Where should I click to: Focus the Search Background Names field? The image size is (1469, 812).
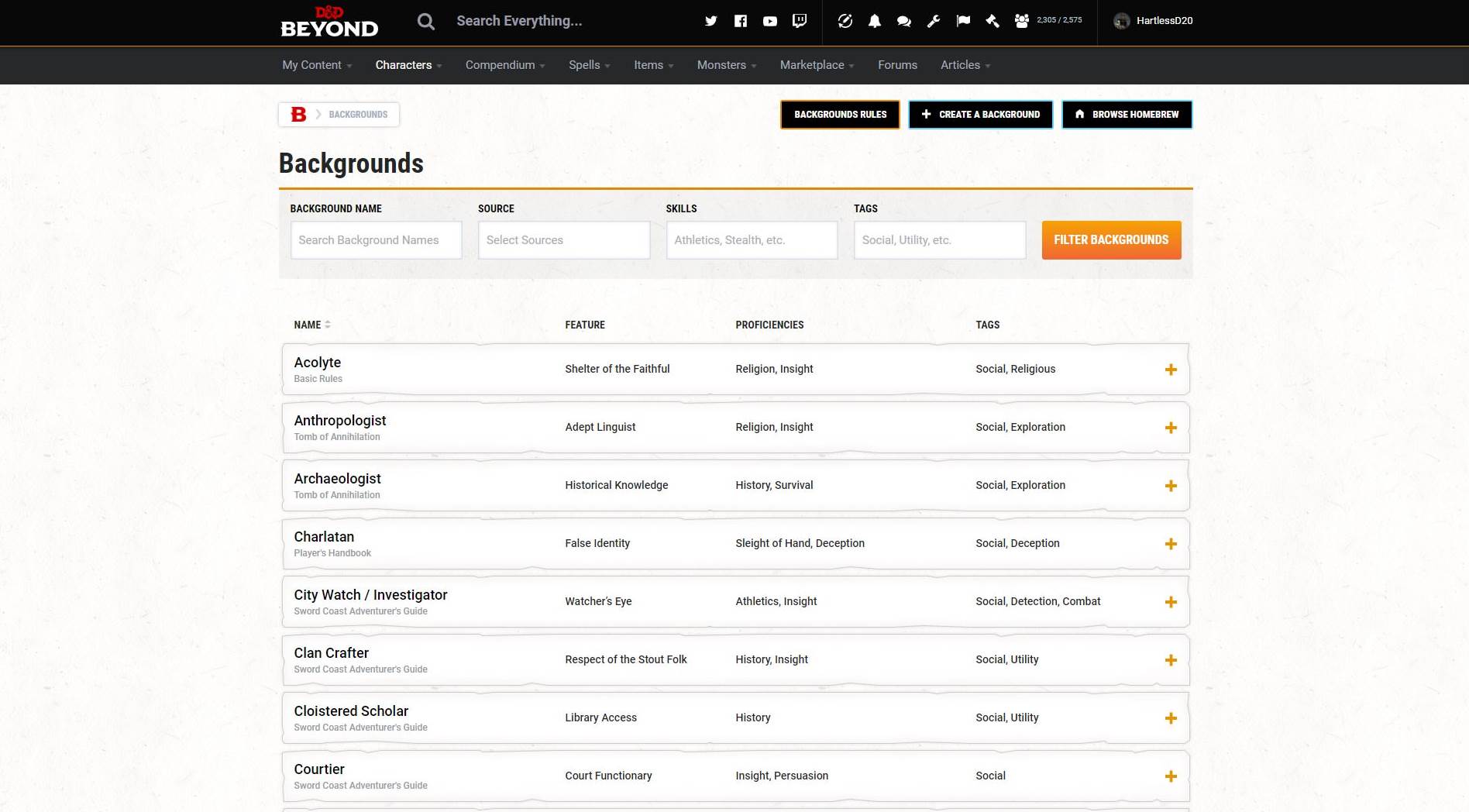376,240
